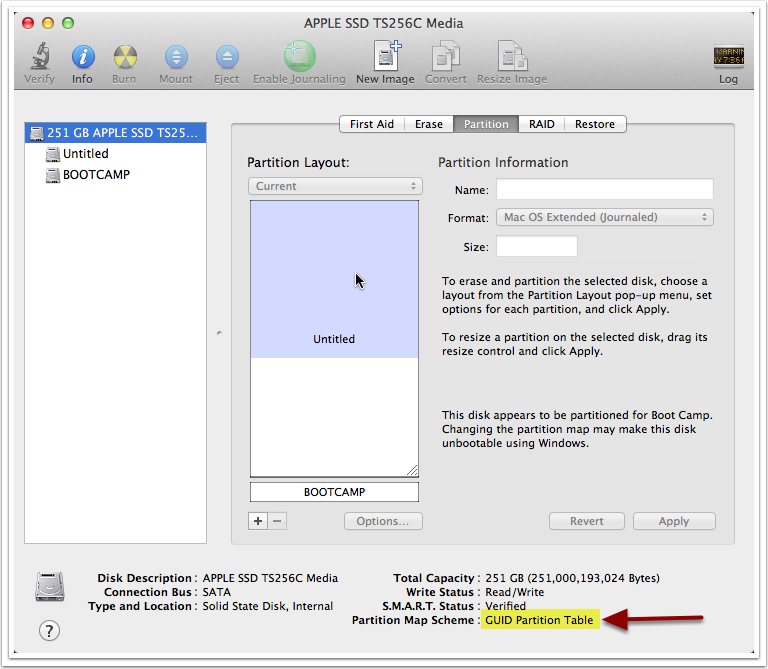This screenshot has width=768, height=669.
Task: Click Enable Journaling toolbar icon
Action: pyautogui.click(x=299, y=56)
